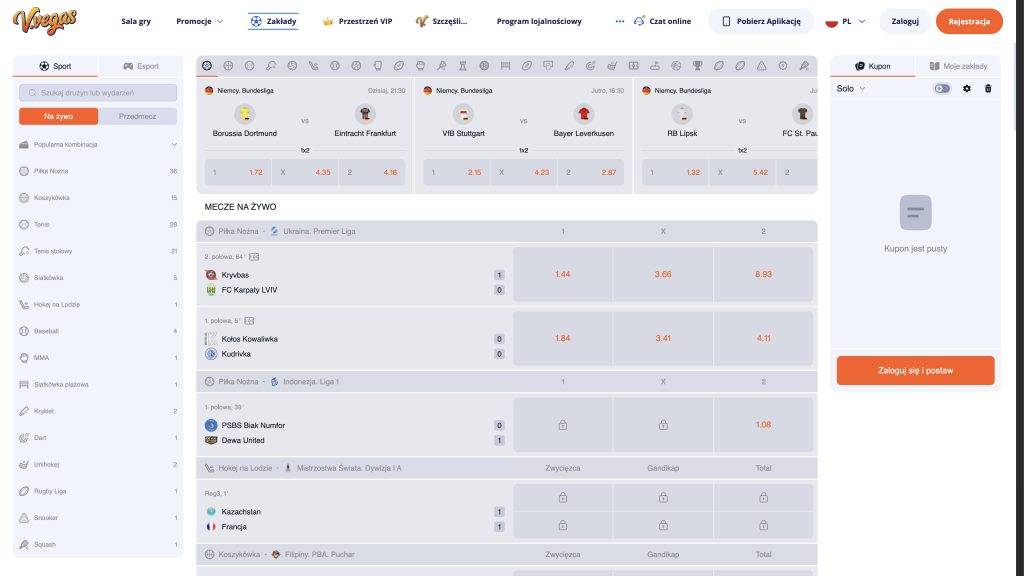
Task: Click the Vivegas logo
Action: coord(44,21)
